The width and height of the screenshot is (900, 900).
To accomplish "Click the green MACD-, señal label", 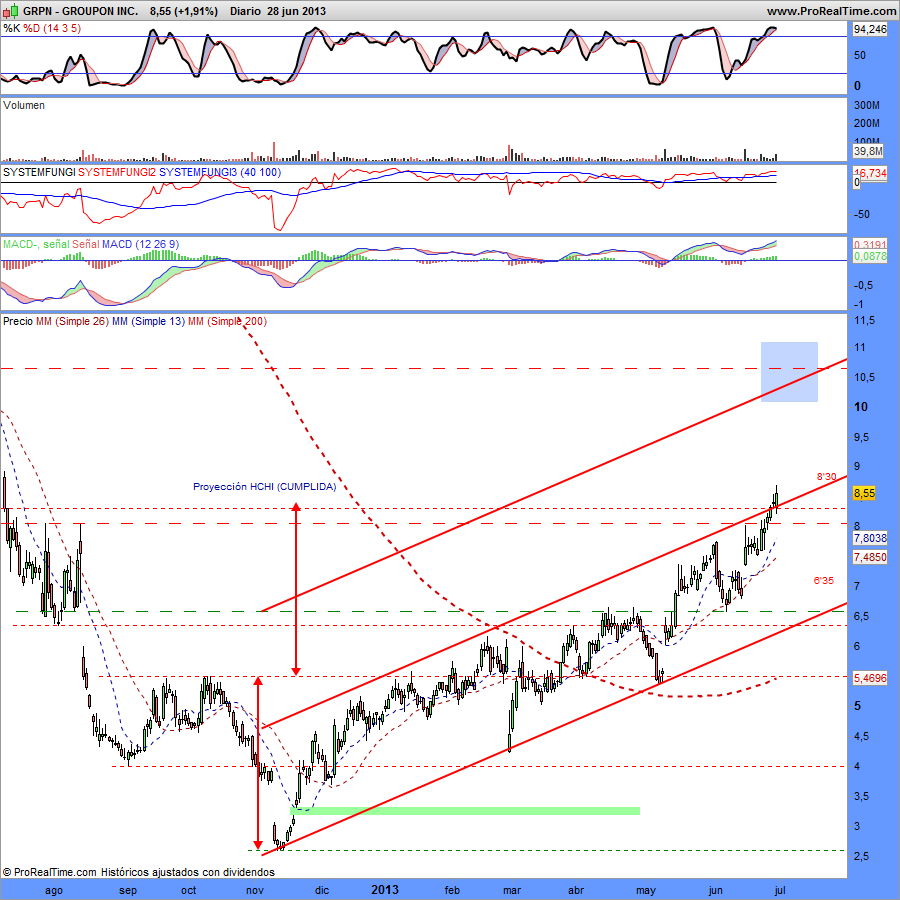I will pyautogui.click(x=36, y=245).
